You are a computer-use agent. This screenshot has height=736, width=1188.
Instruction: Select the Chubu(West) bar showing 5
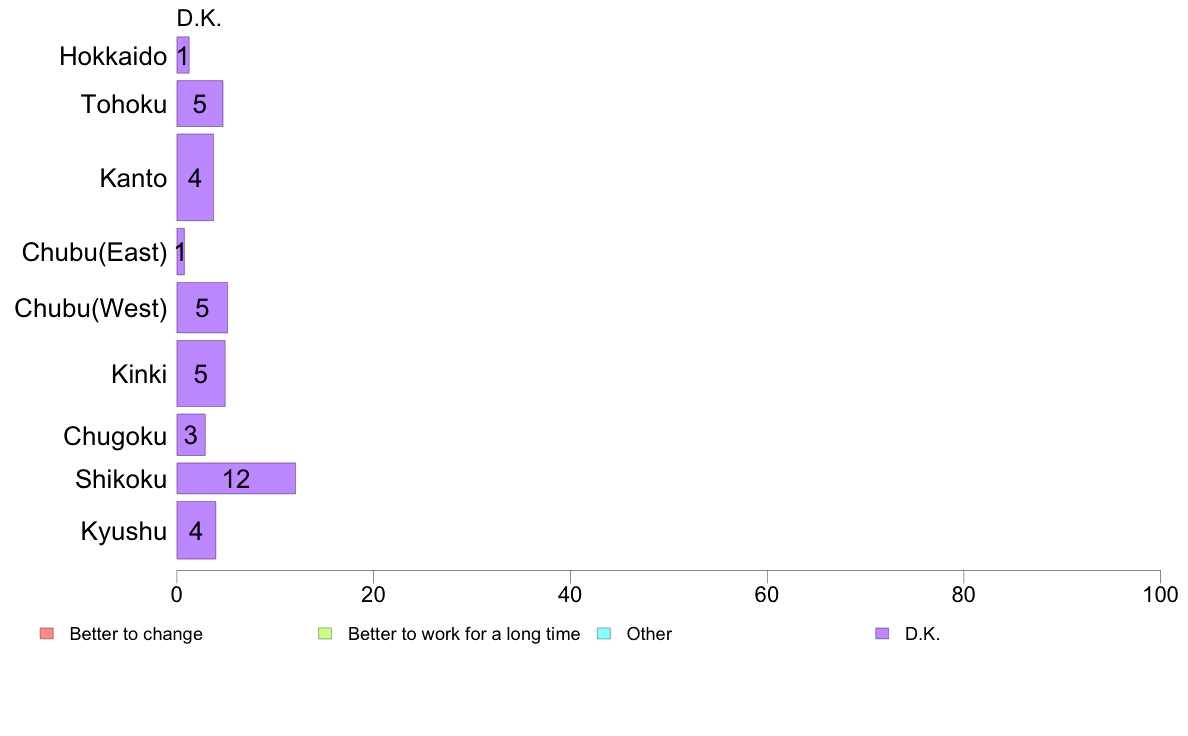[202, 308]
